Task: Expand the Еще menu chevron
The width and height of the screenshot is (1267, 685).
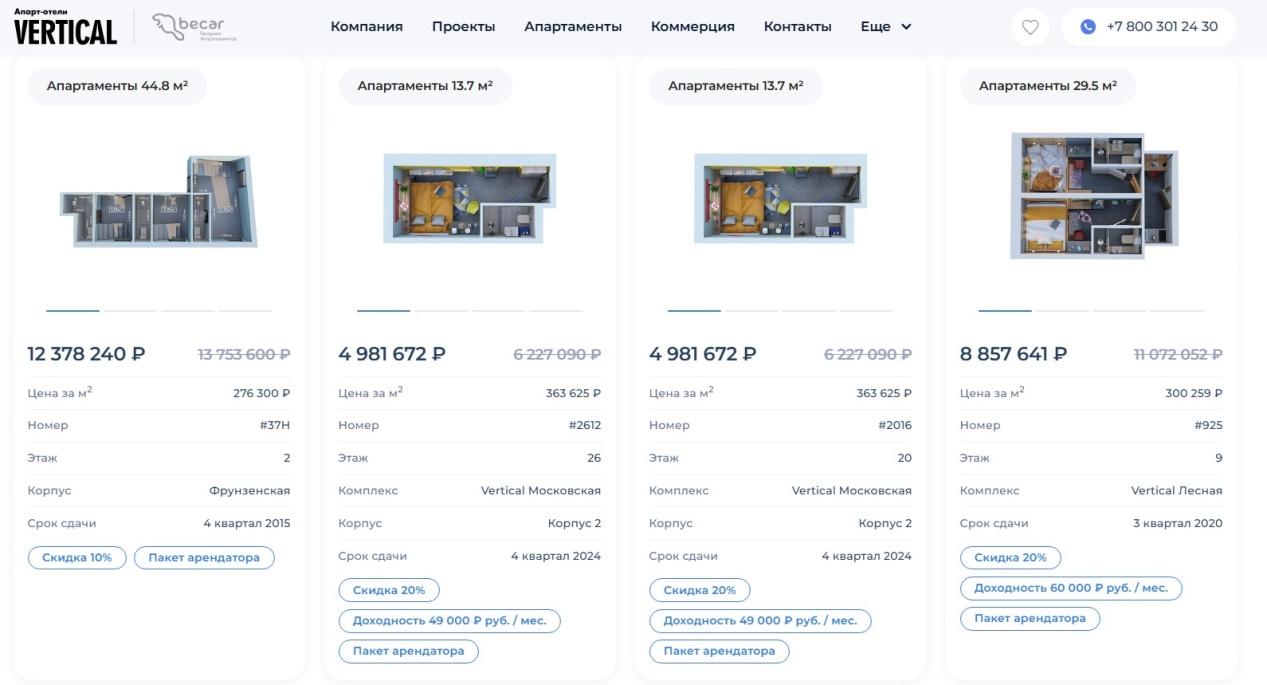Action: pos(906,27)
